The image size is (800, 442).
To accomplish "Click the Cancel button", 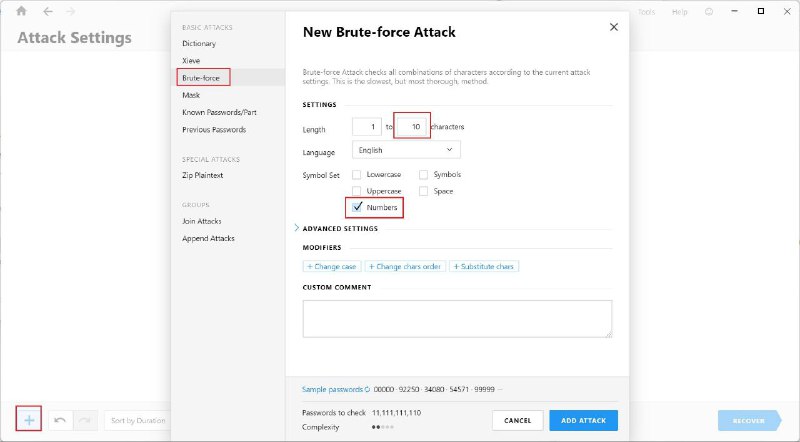I will 517,420.
